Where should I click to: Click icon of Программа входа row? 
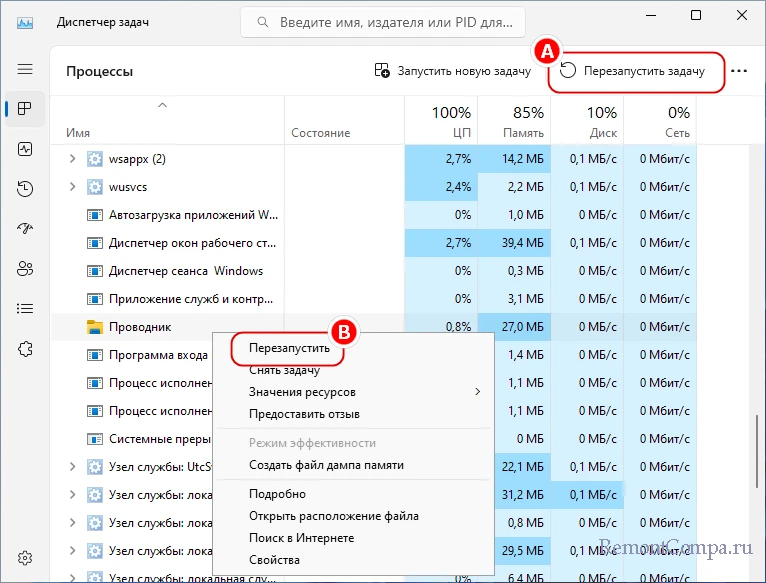coord(95,355)
